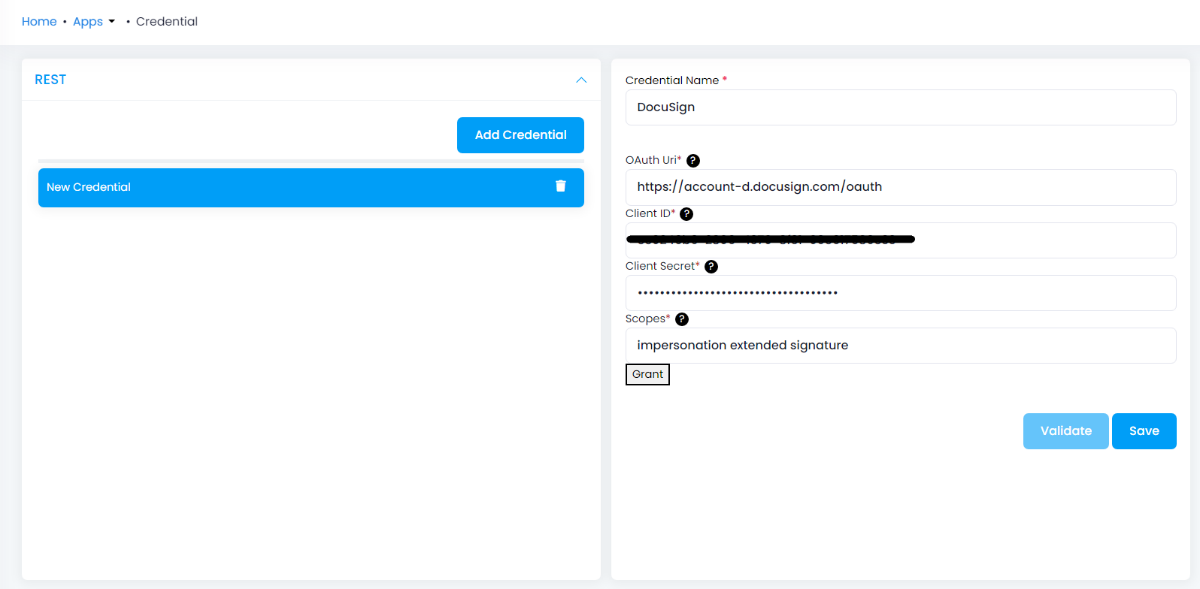
Task: Select the REST section header
Action: (x=50, y=79)
